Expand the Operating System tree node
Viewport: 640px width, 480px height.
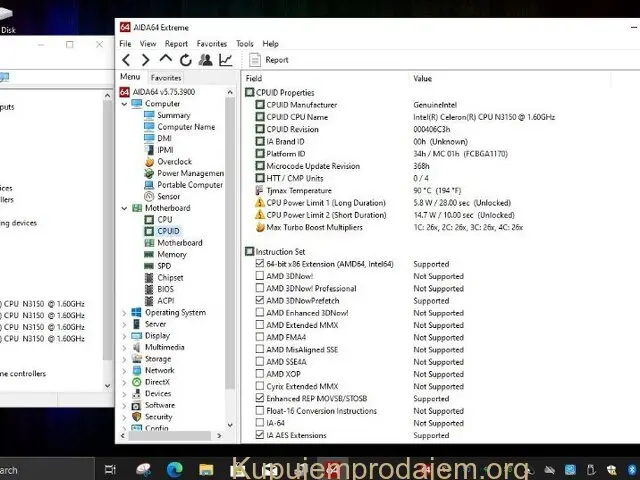click(x=124, y=312)
